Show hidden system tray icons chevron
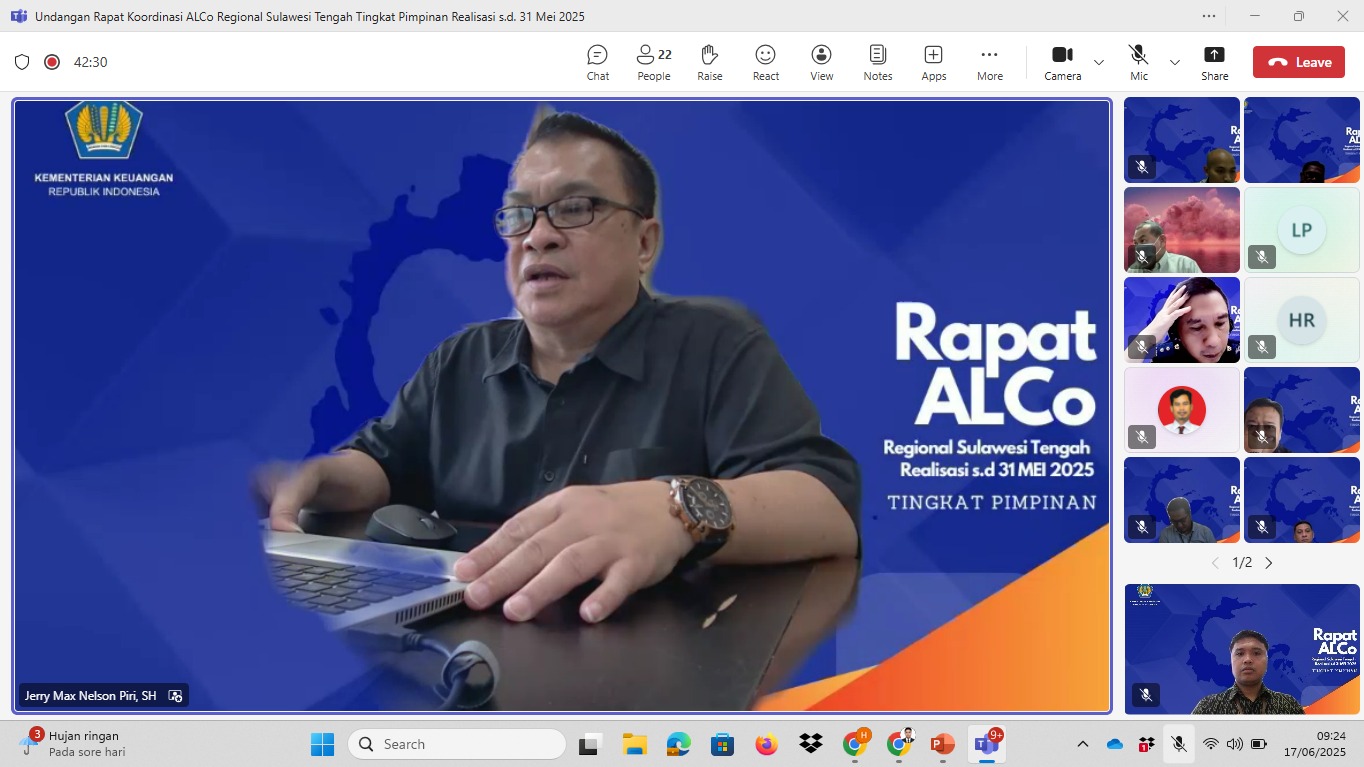 pyautogui.click(x=1083, y=744)
